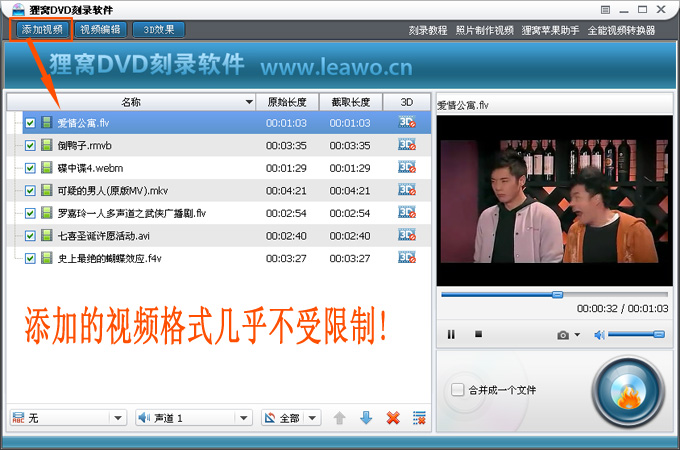Select the 可疑的男人(原版MV).mkv file name
680x450 pixels.
pos(113,191)
